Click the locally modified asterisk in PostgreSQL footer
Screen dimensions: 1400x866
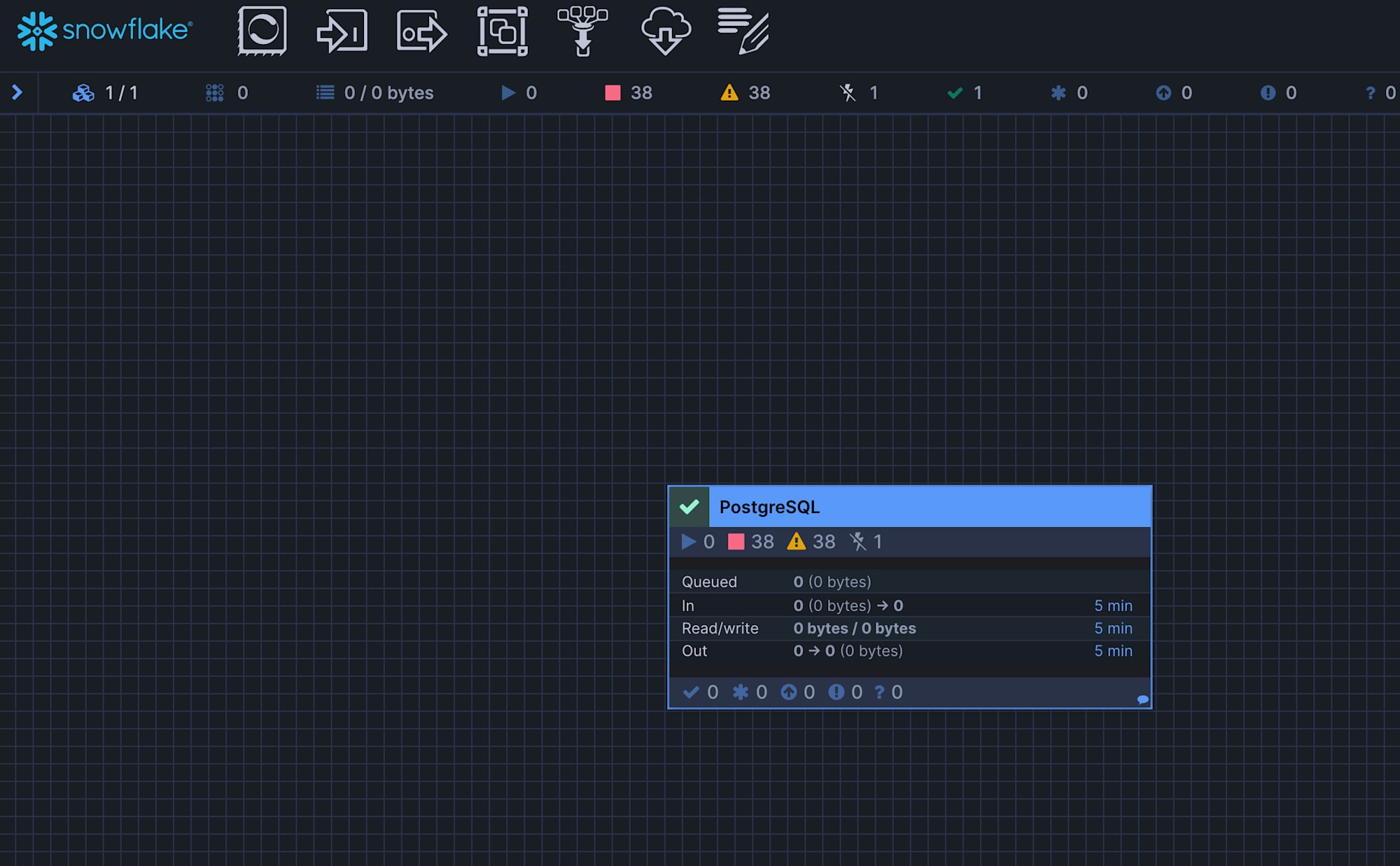pos(740,692)
